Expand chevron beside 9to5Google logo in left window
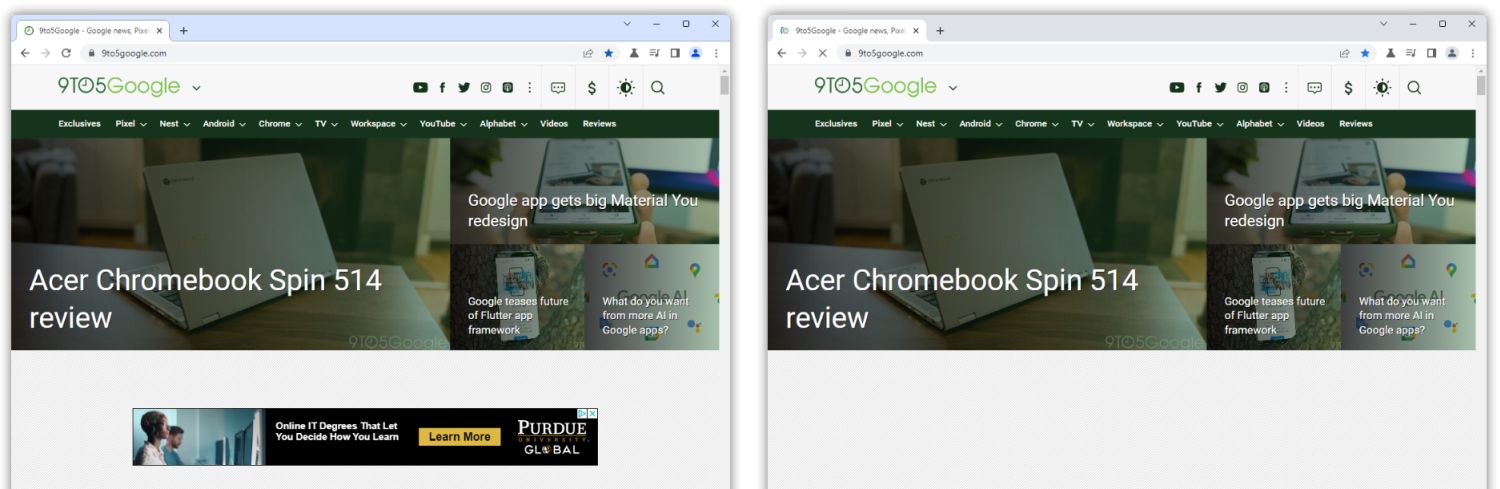 pos(196,88)
